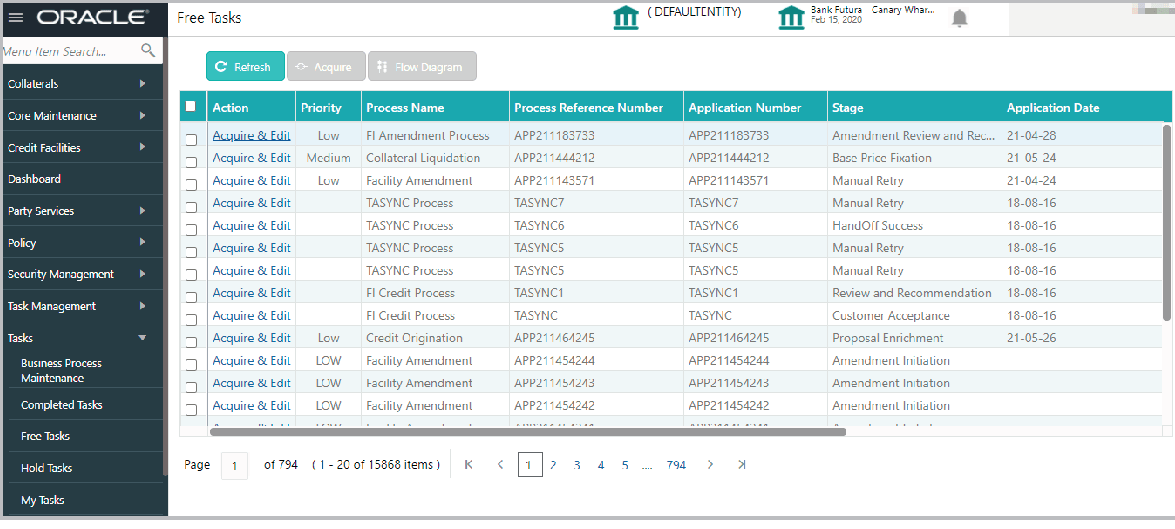Click the Oracle logo
This screenshot has width=1175, height=529.
(92, 17)
